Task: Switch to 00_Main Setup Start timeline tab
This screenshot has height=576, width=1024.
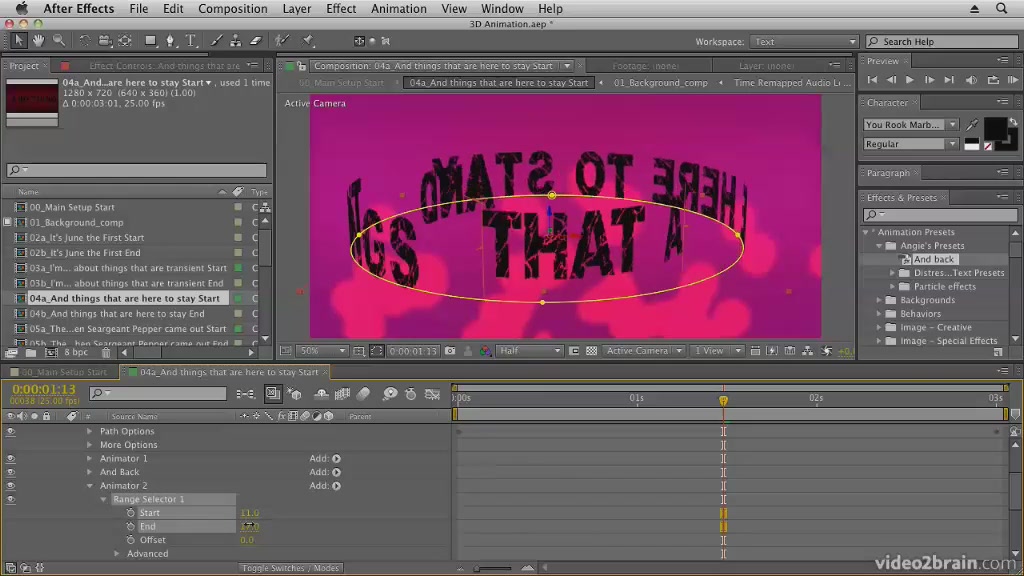Action: 64,372
